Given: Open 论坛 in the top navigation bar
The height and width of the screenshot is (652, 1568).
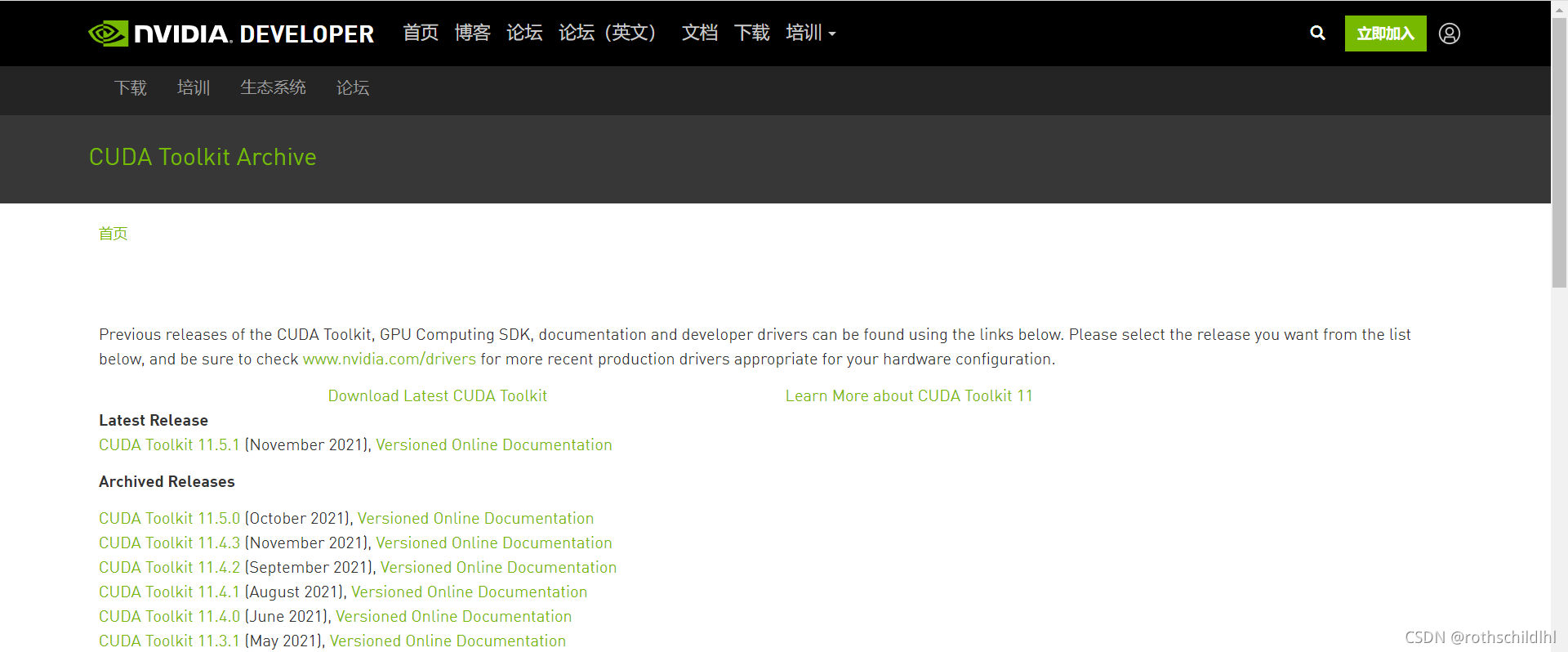Looking at the screenshot, I should 524,33.
